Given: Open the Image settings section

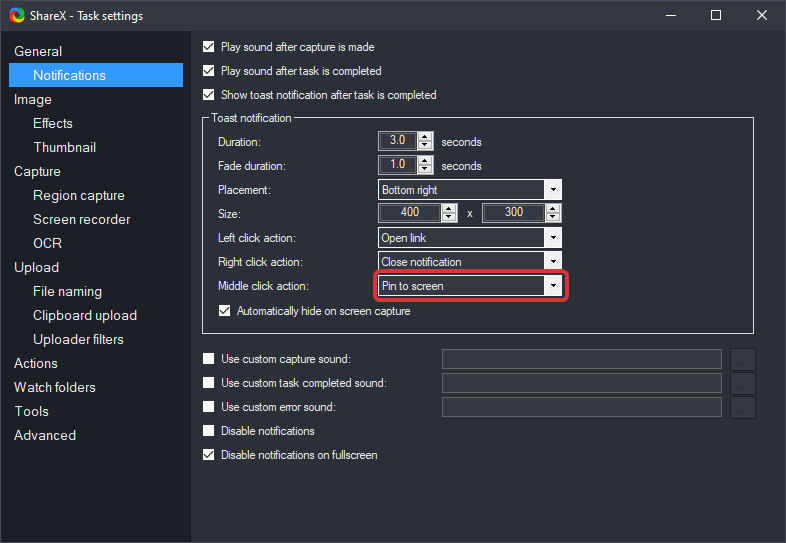Looking at the screenshot, I should tap(33, 99).
